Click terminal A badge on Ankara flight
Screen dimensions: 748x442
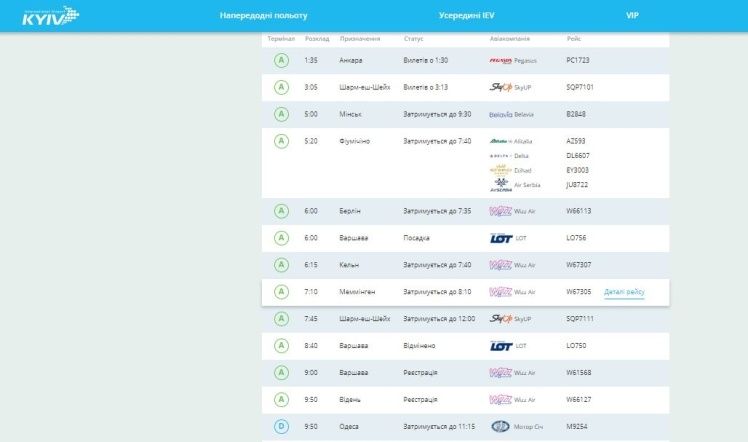pos(282,60)
